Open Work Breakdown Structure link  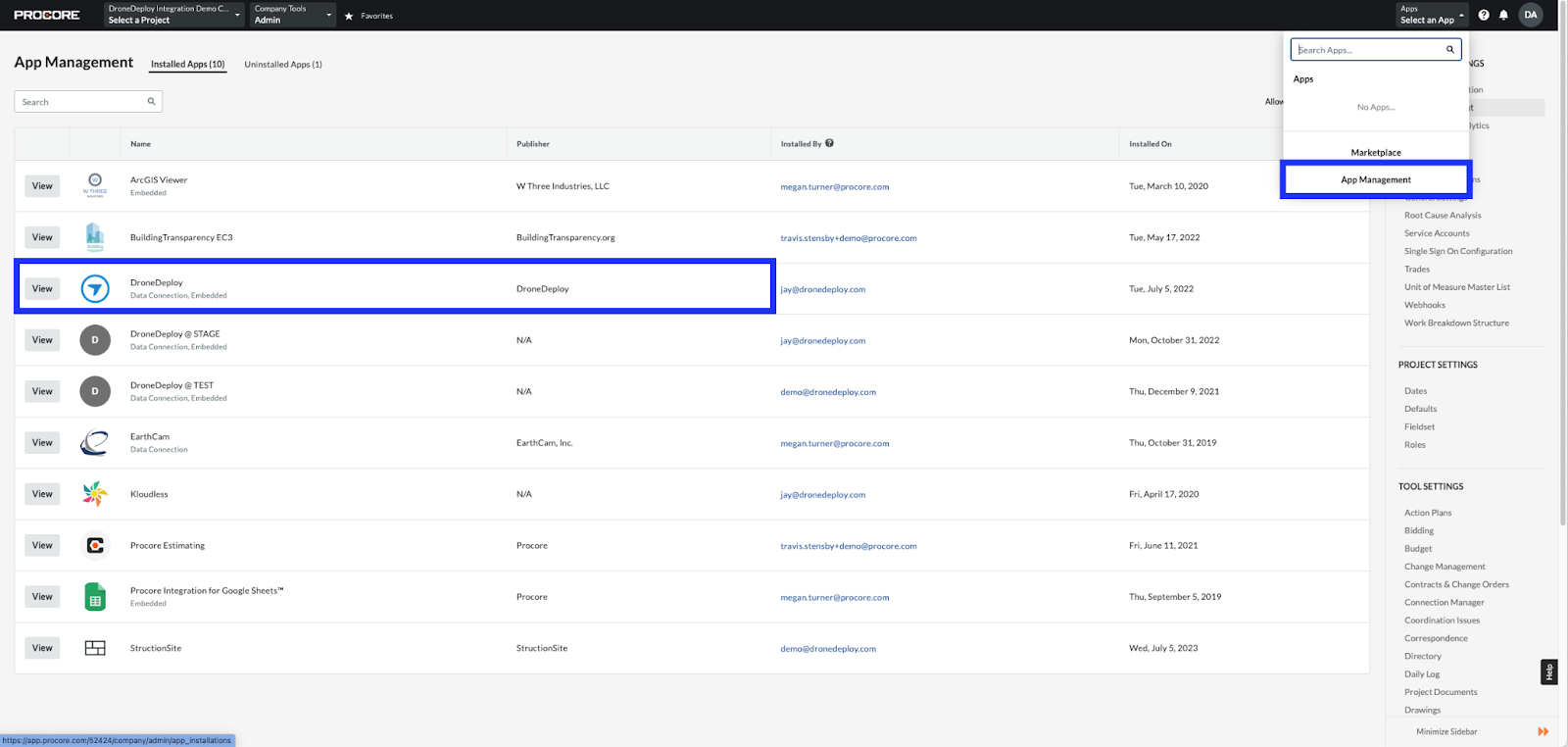point(1456,323)
